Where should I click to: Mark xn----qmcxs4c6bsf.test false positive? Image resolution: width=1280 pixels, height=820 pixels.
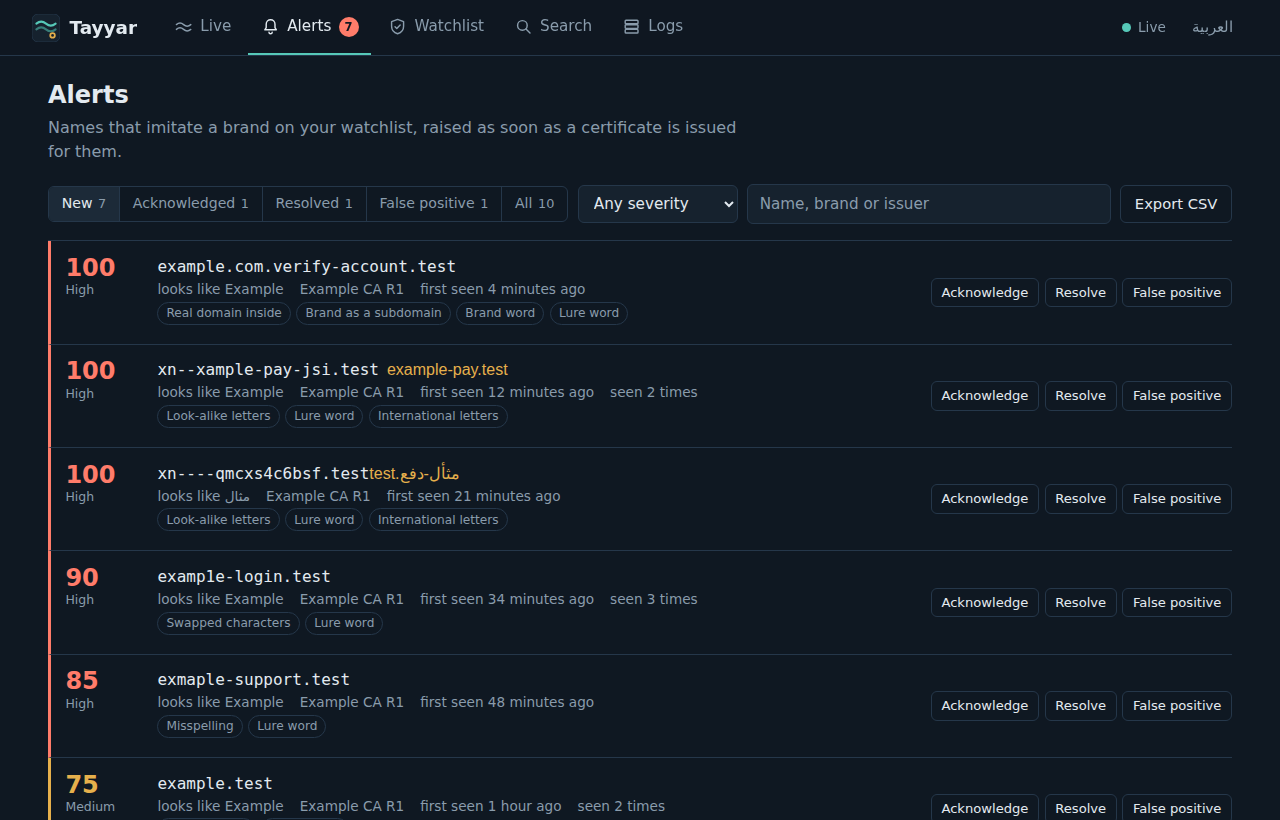1177,499
